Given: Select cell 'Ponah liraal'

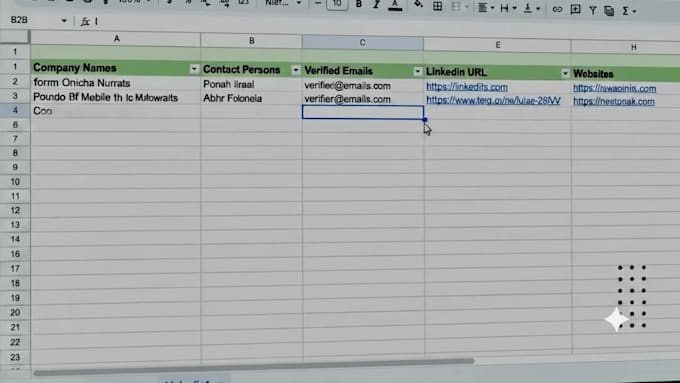Looking at the screenshot, I should tap(252, 84).
